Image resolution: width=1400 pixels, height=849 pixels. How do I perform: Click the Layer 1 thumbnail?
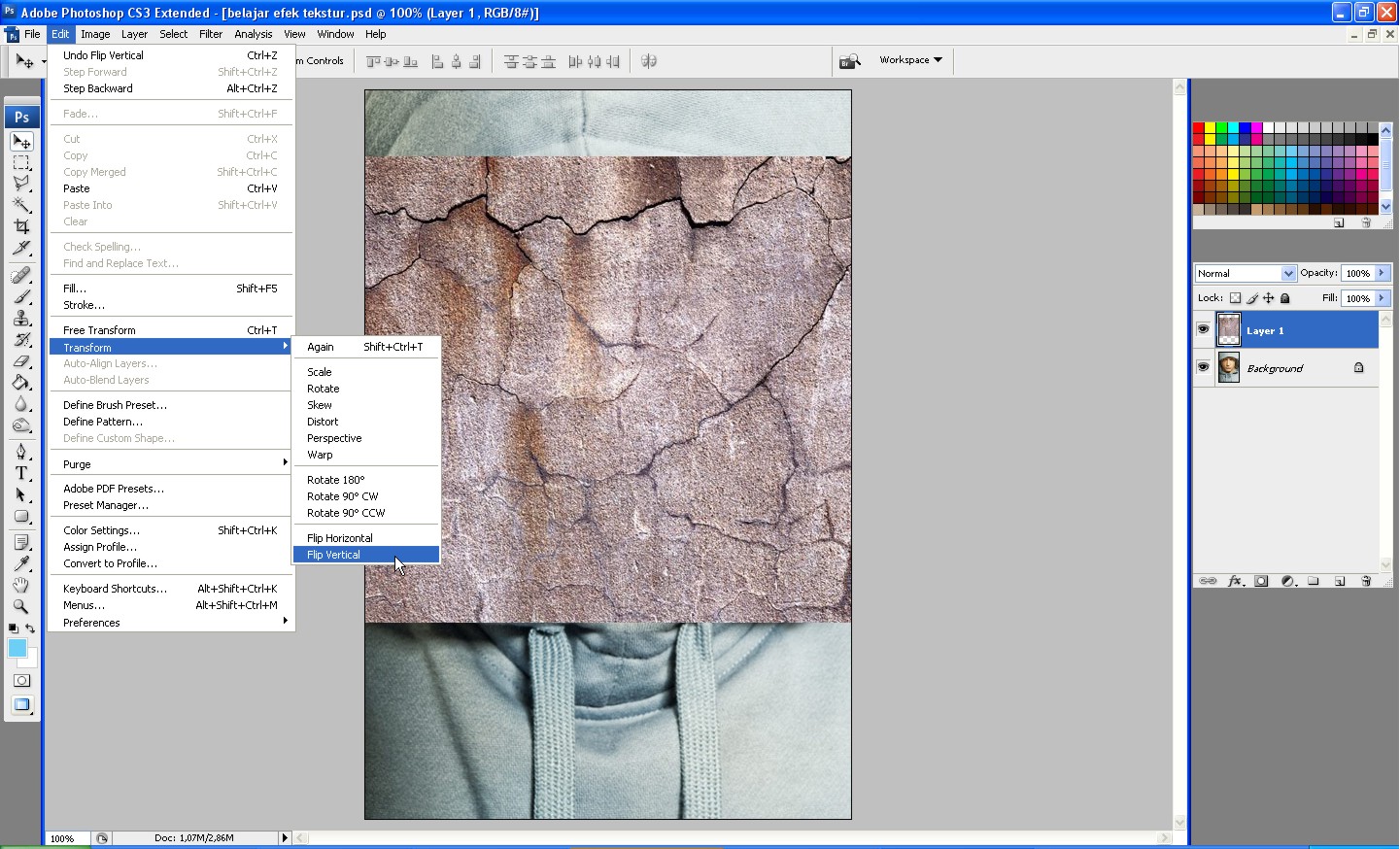[x=1229, y=330]
